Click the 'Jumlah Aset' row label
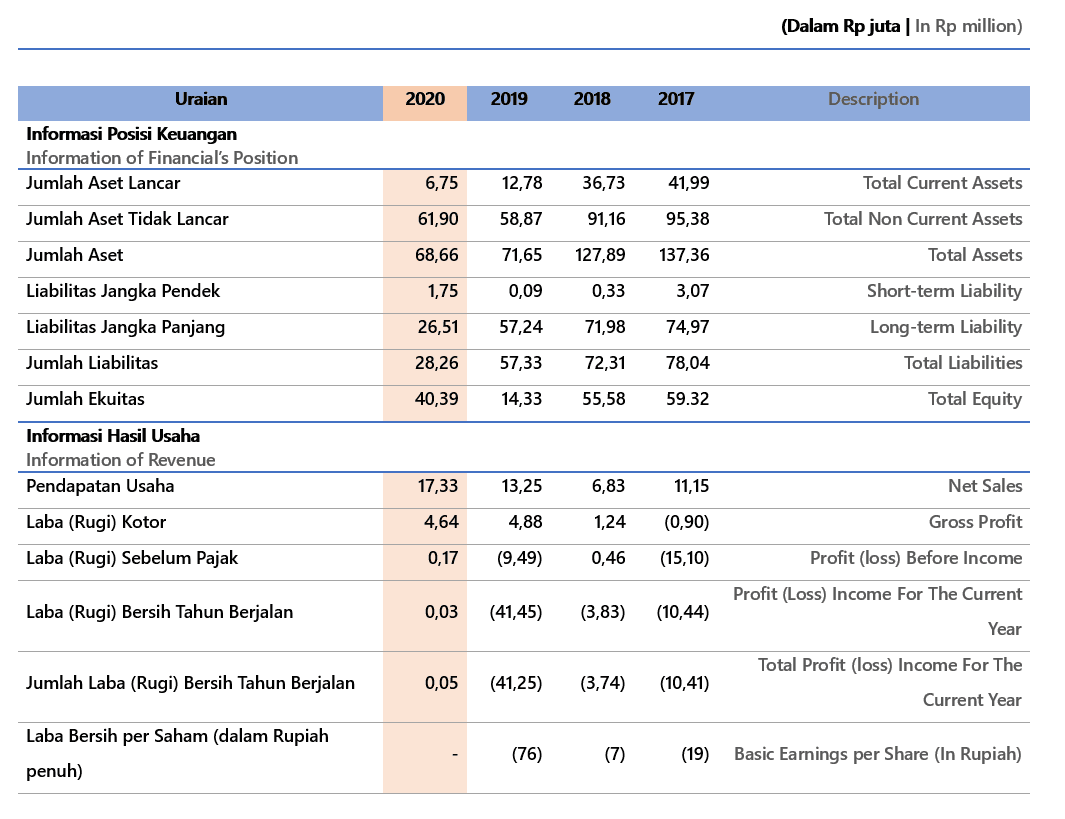Viewport: 1065px width, 819px height. pos(75,255)
